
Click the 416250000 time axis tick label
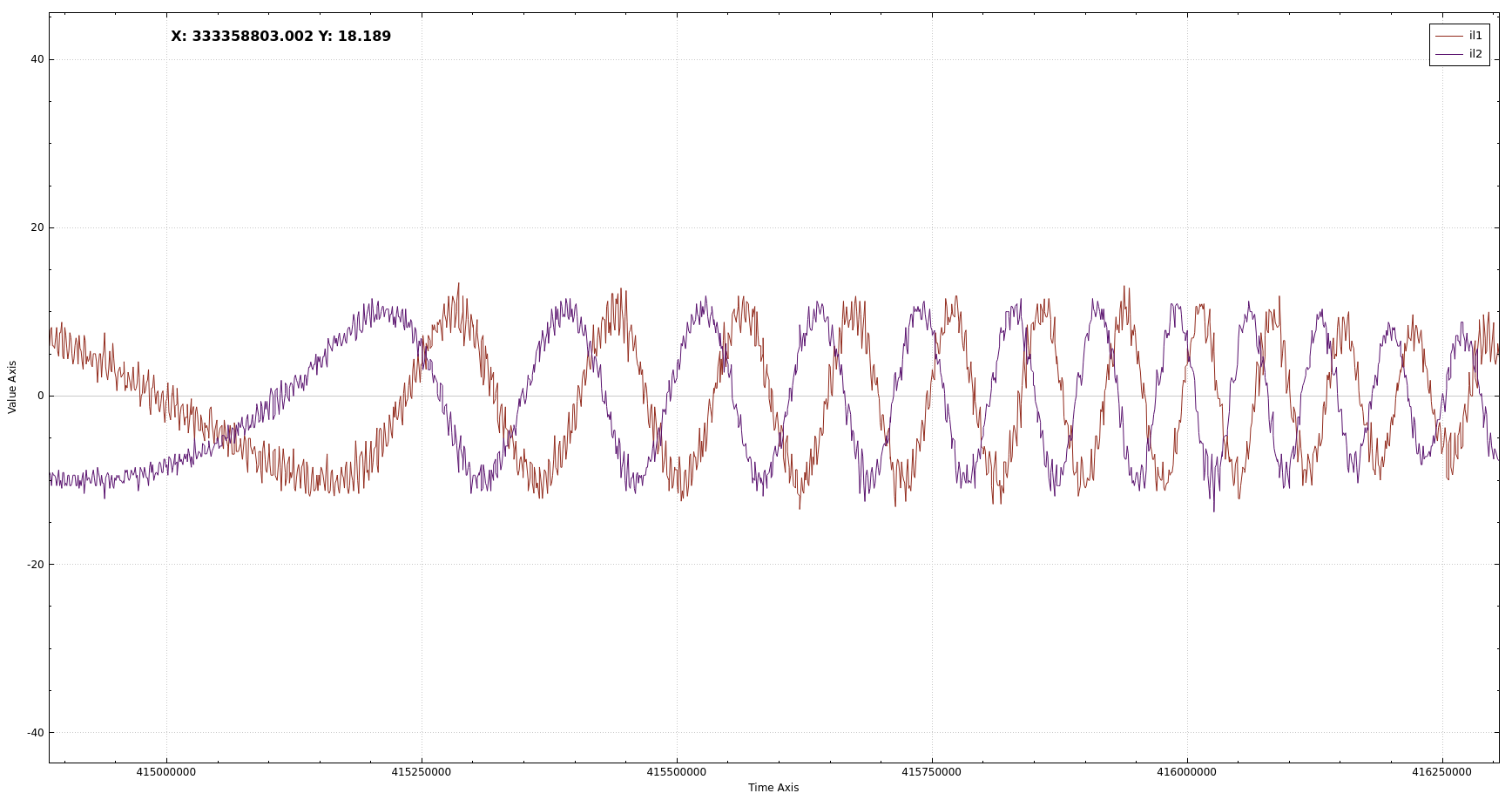click(x=1442, y=772)
